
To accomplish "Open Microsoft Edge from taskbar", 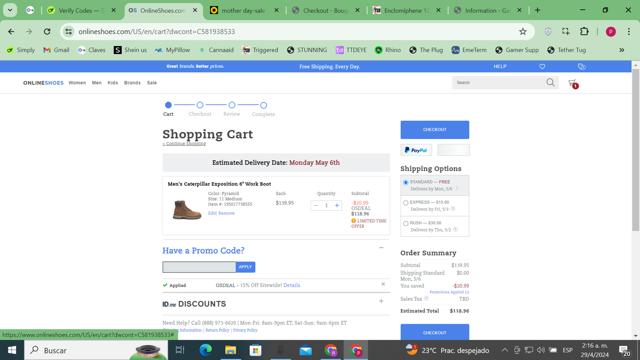I will 205,350.
